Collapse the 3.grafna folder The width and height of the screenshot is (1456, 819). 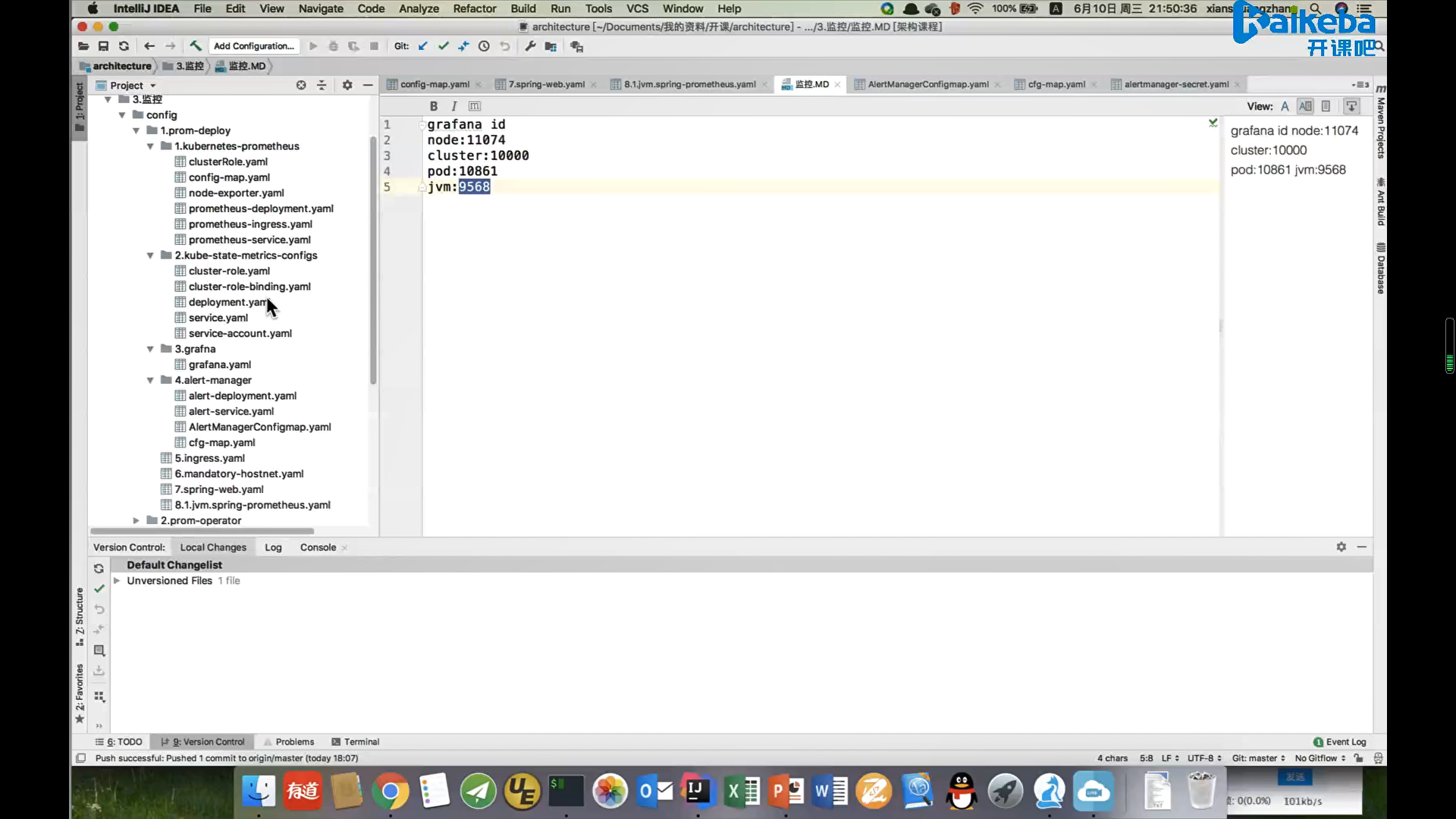(x=150, y=349)
